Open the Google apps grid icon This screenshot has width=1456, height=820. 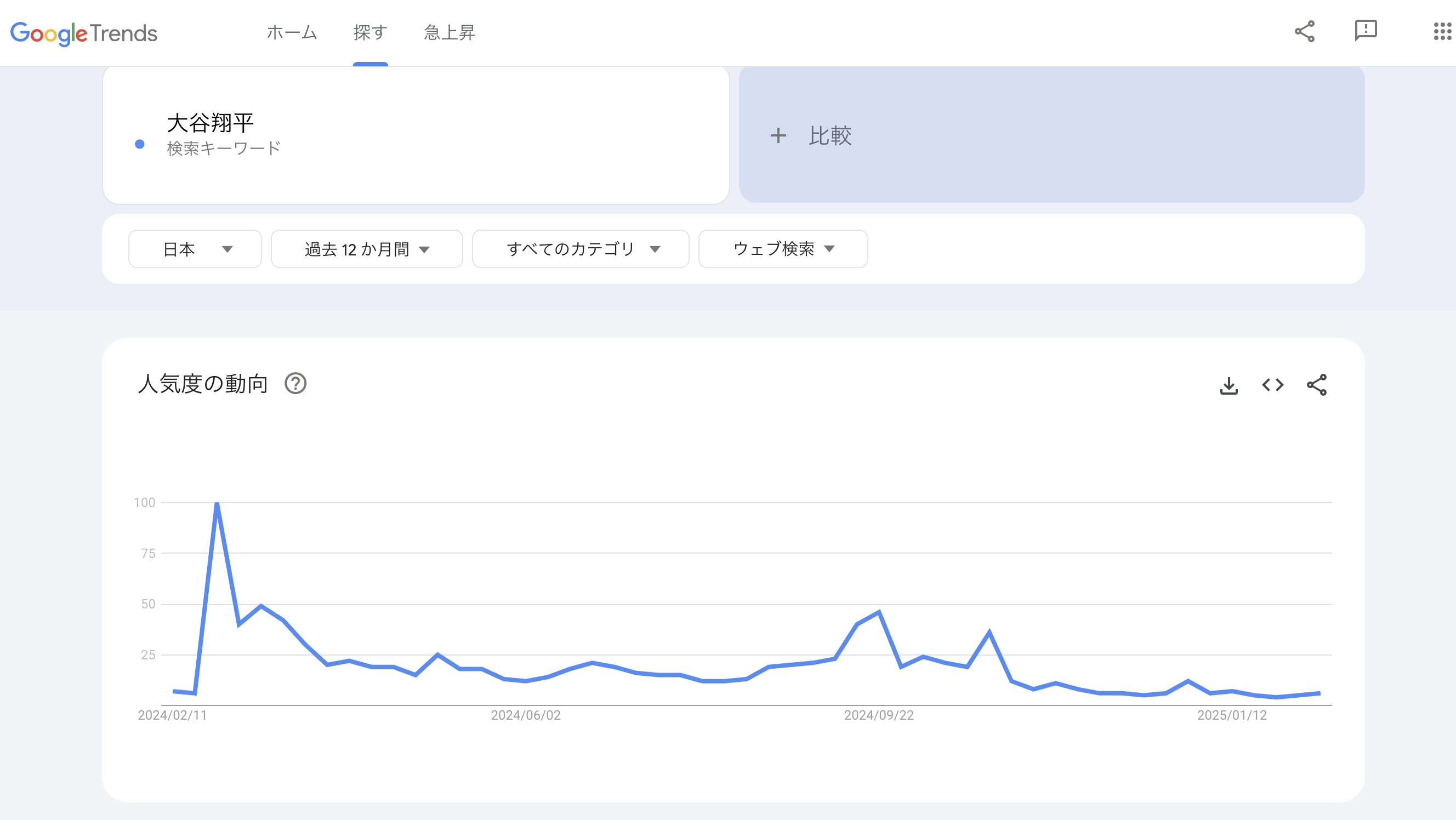click(x=1442, y=32)
